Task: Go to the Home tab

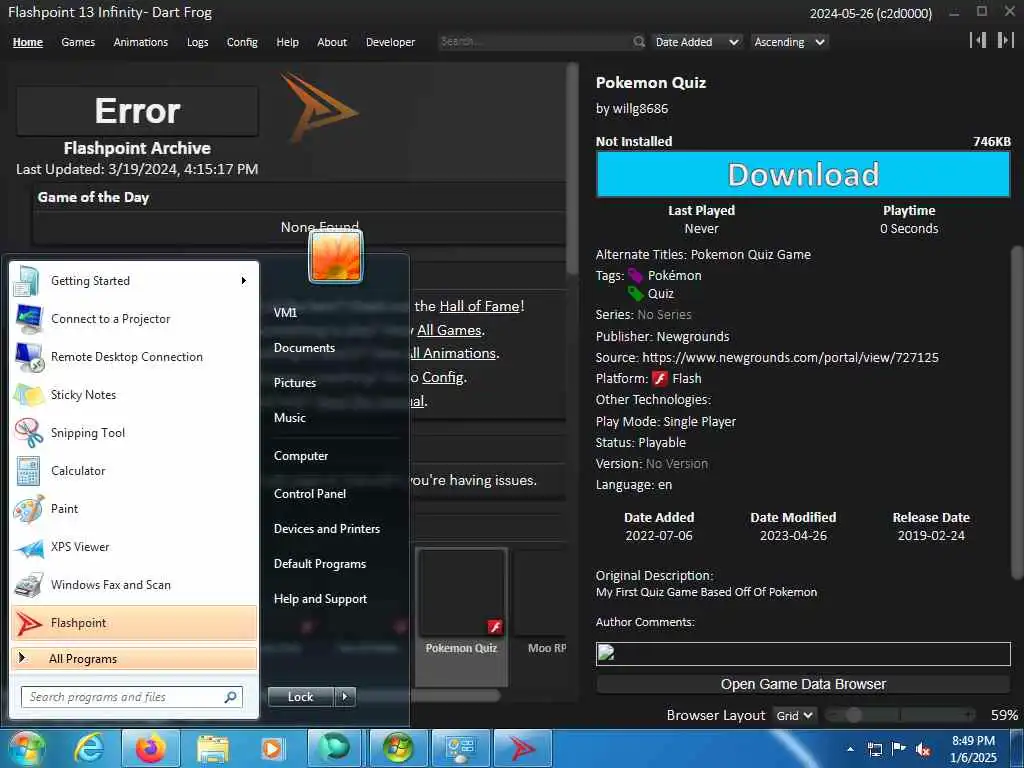Action: (28, 42)
